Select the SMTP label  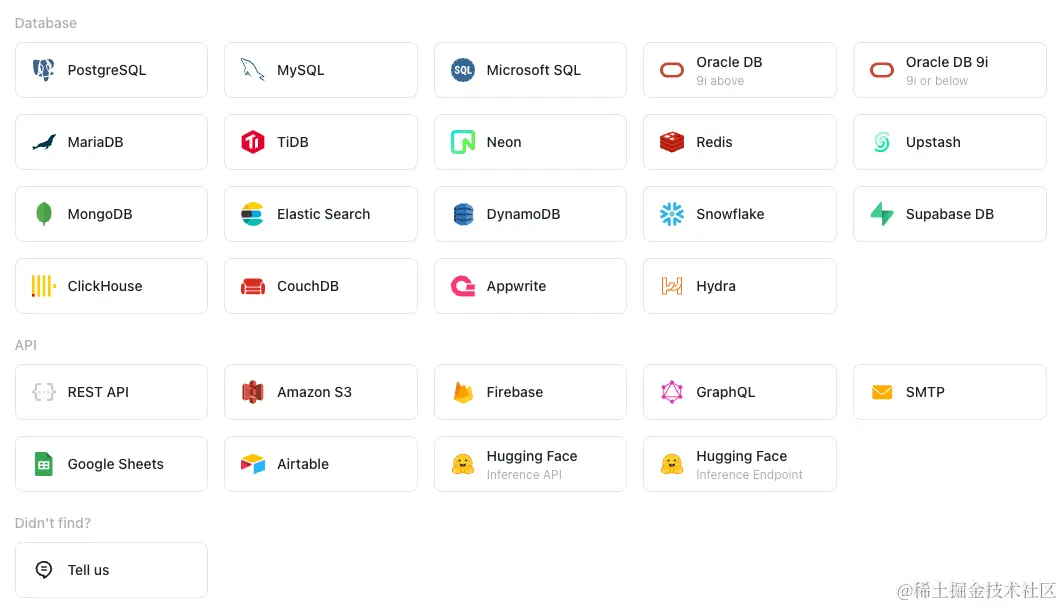pyautogui.click(x=925, y=392)
